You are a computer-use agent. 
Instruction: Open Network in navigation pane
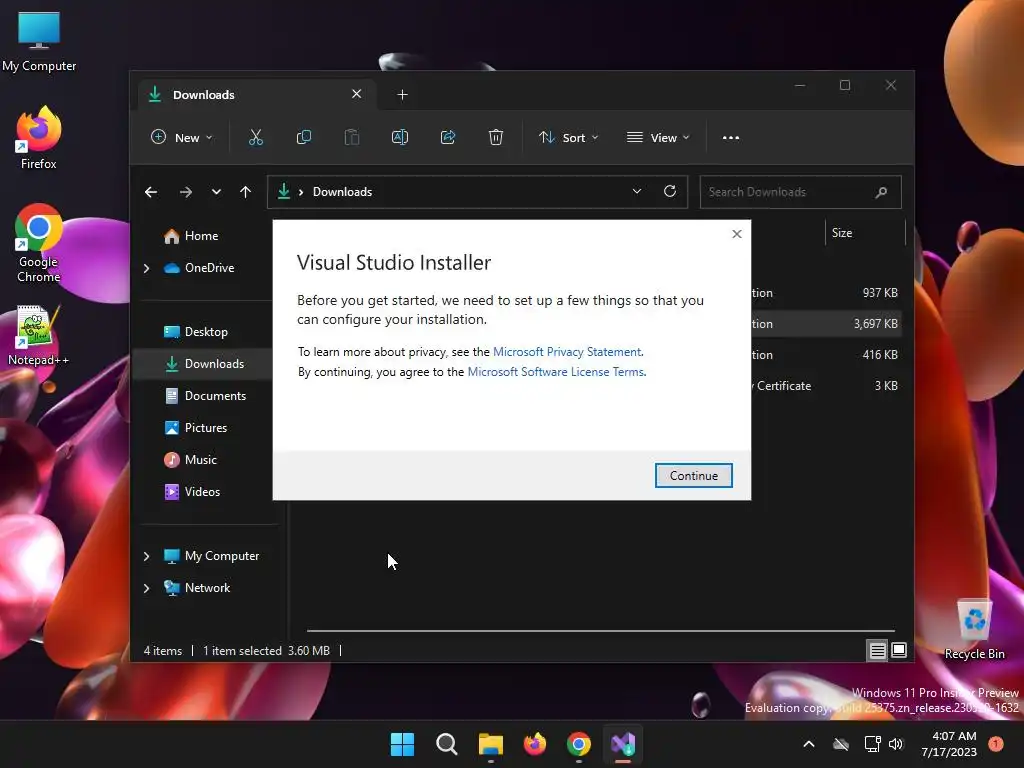(197, 588)
